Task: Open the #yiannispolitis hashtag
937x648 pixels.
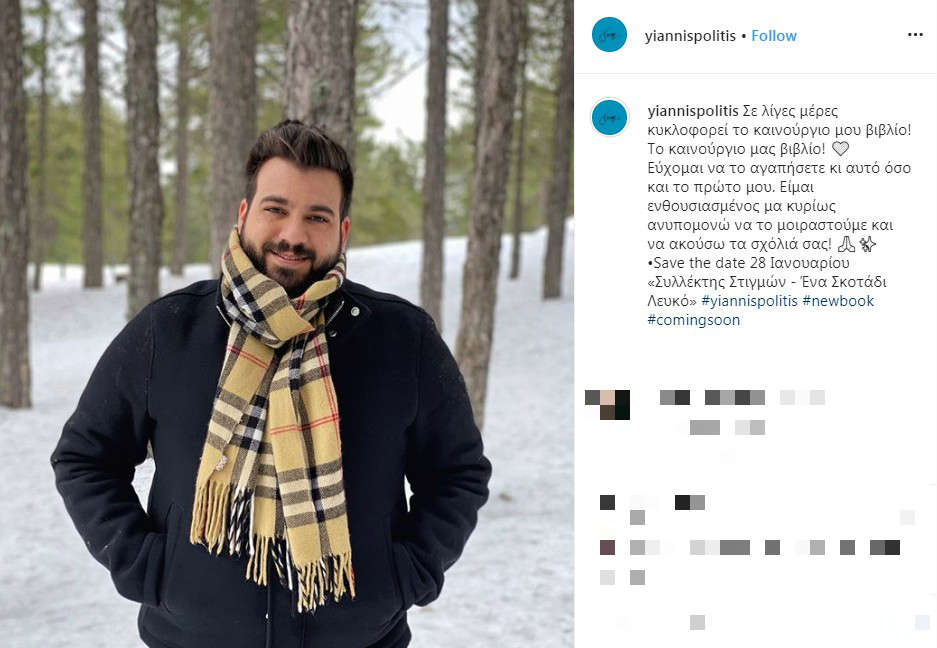Action: click(x=749, y=301)
